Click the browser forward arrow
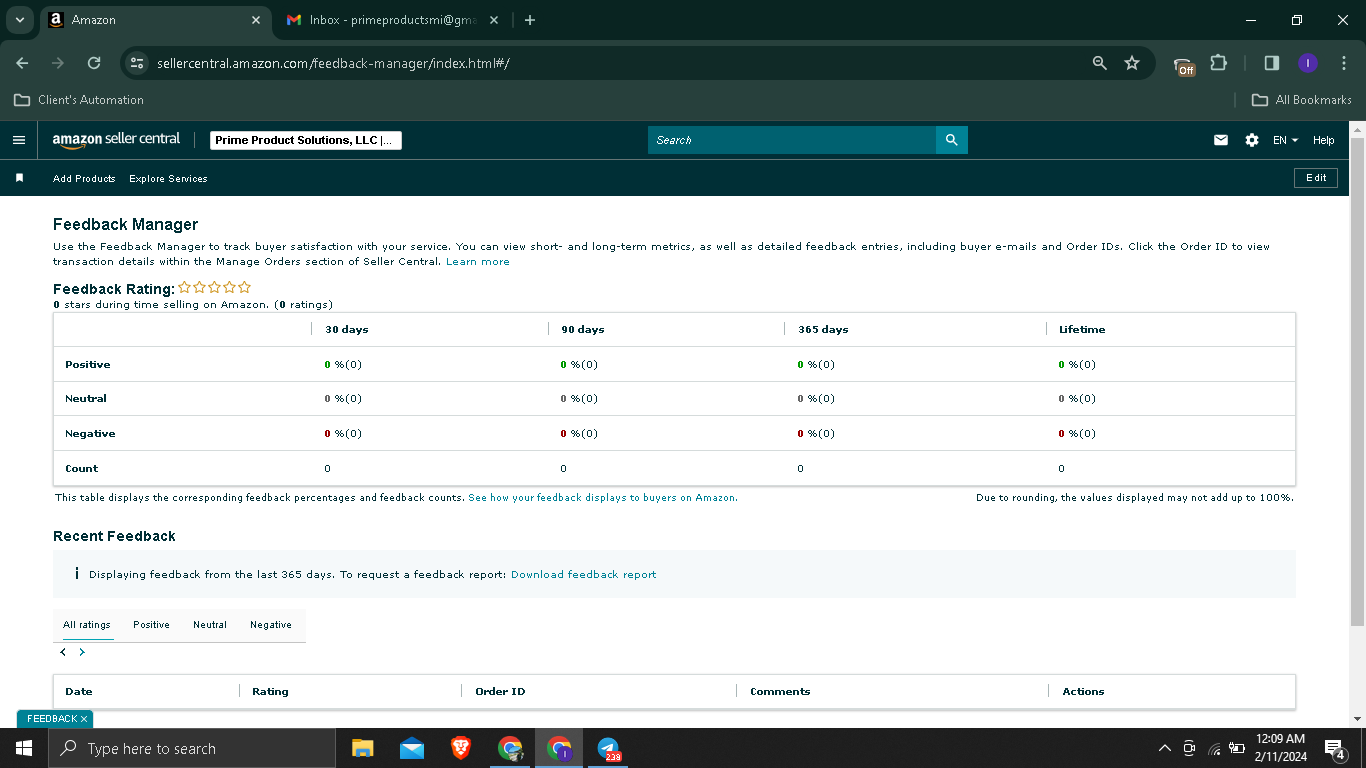 click(x=58, y=63)
